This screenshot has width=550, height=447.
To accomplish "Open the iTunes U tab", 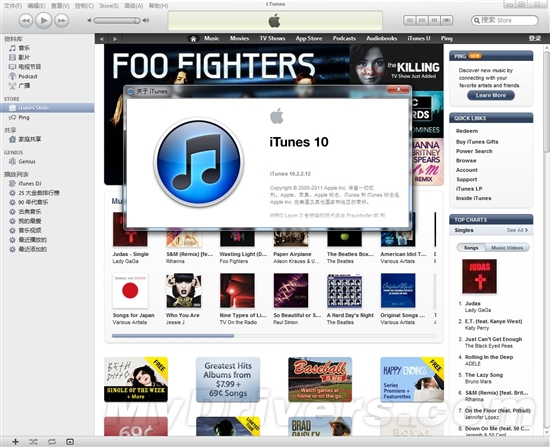I will (x=419, y=38).
